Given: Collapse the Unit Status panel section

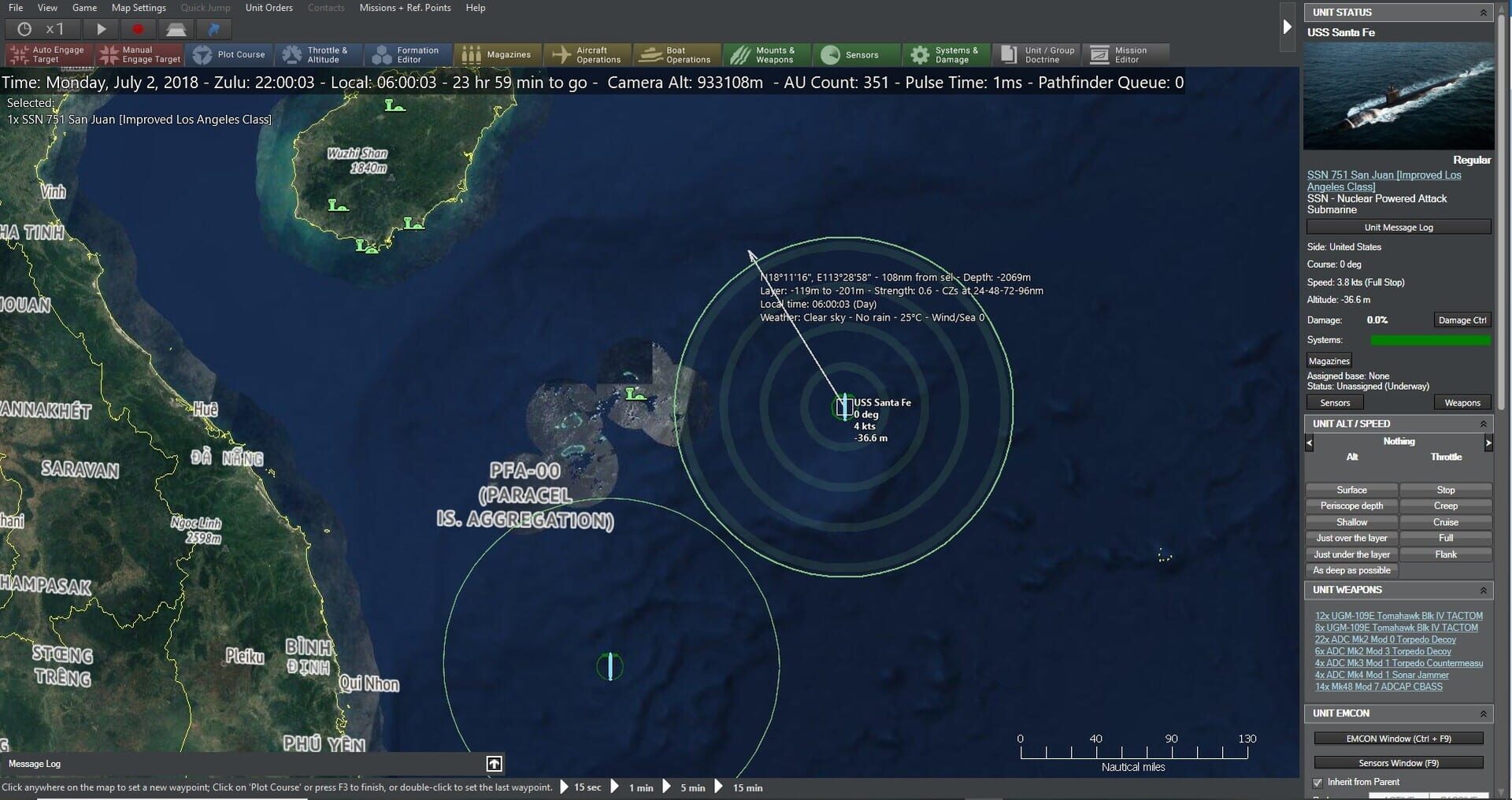Looking at the screenshot, I should tap(1483, 13).
